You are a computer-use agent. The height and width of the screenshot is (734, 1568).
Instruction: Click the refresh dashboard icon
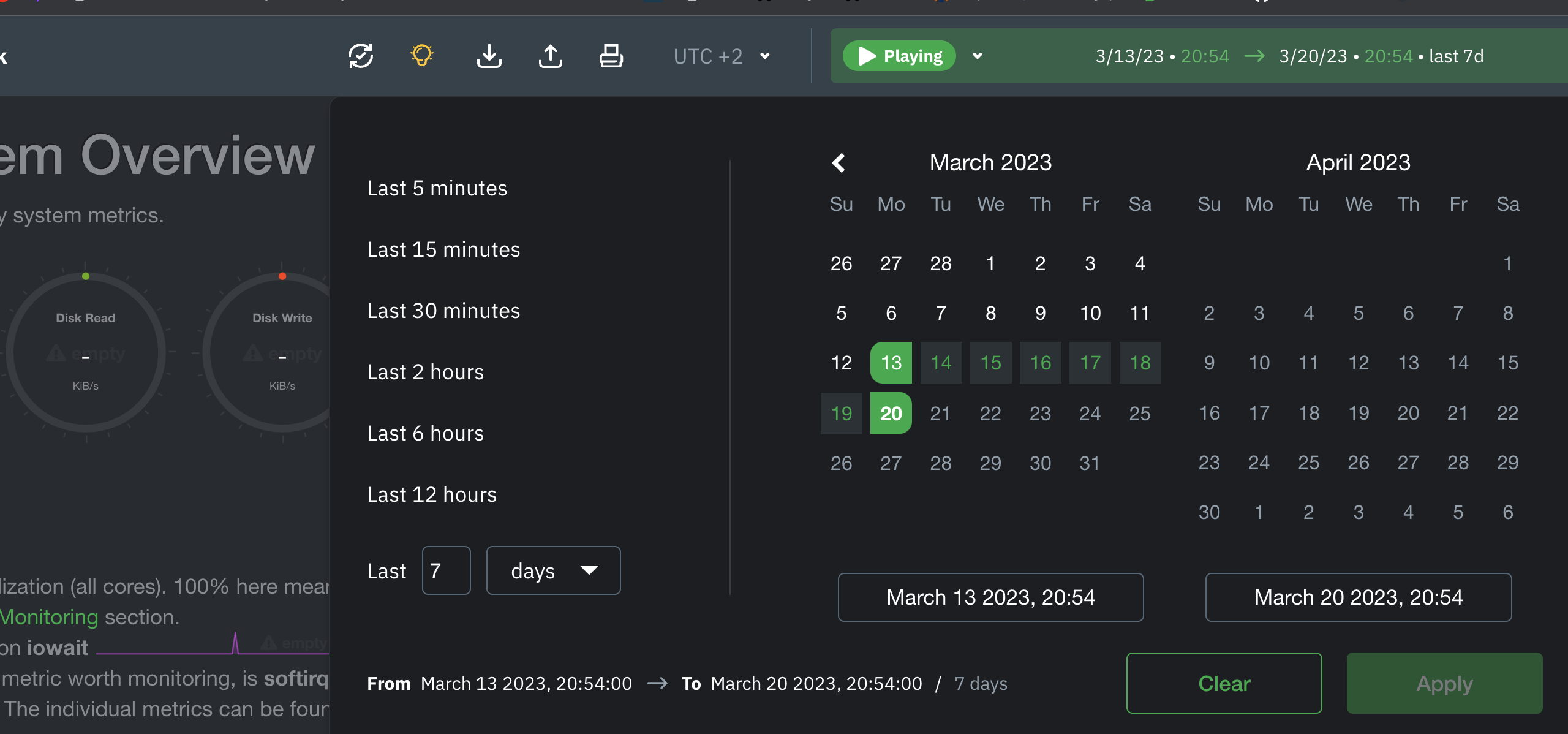[361, 56]
